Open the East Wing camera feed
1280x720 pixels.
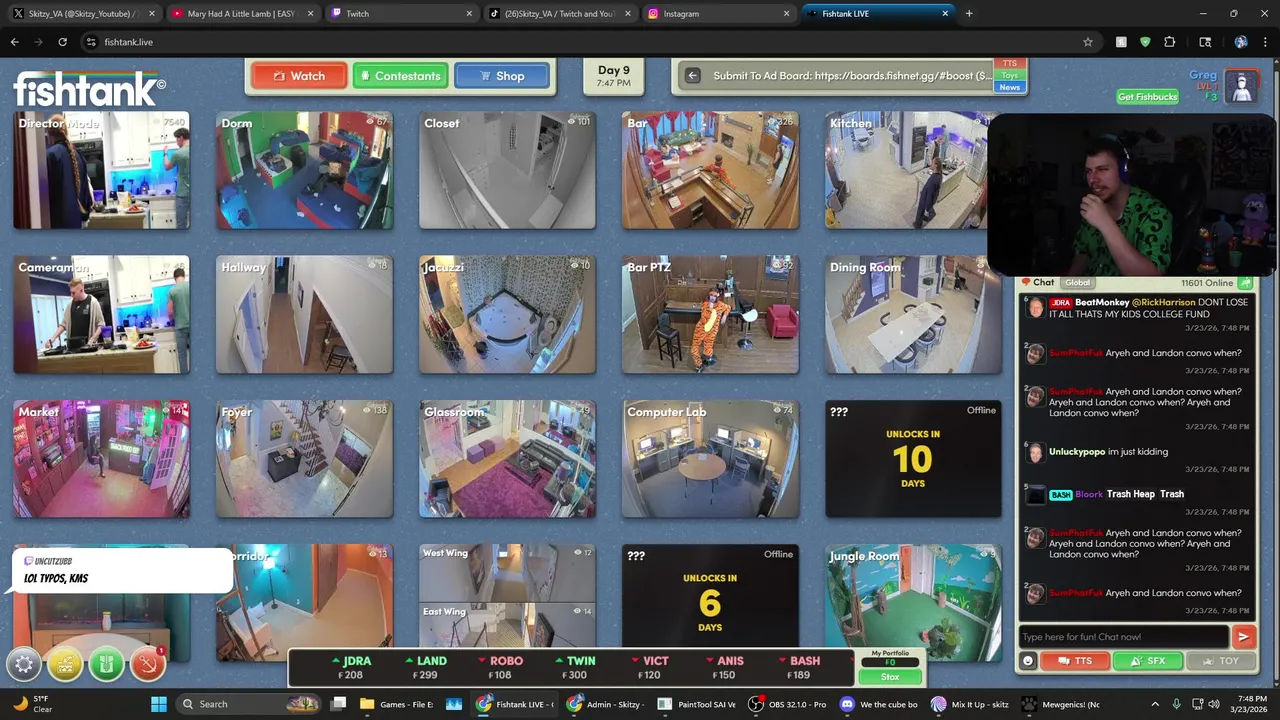tap(508, 625)
